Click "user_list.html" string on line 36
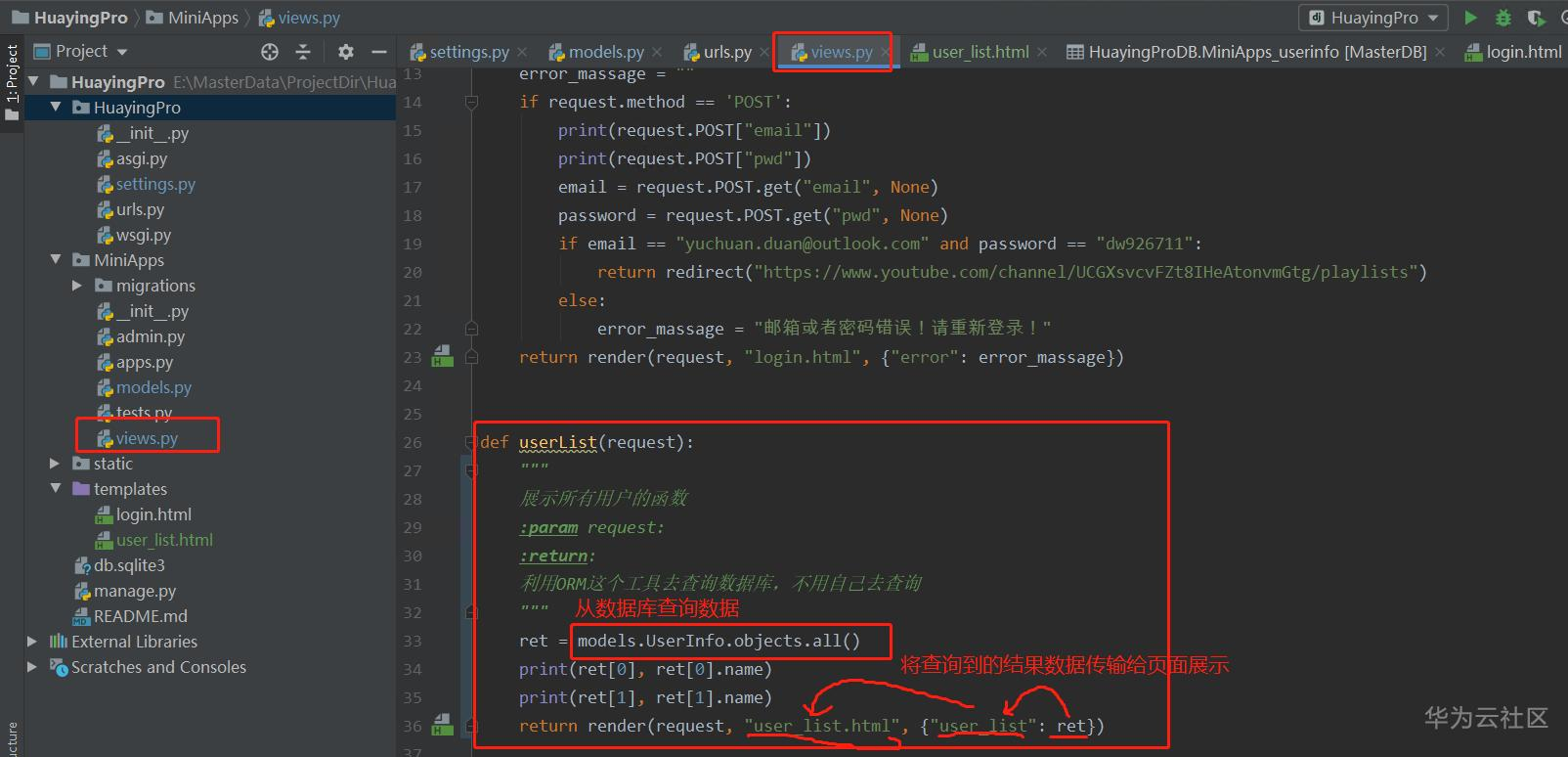 coord(822,726)
